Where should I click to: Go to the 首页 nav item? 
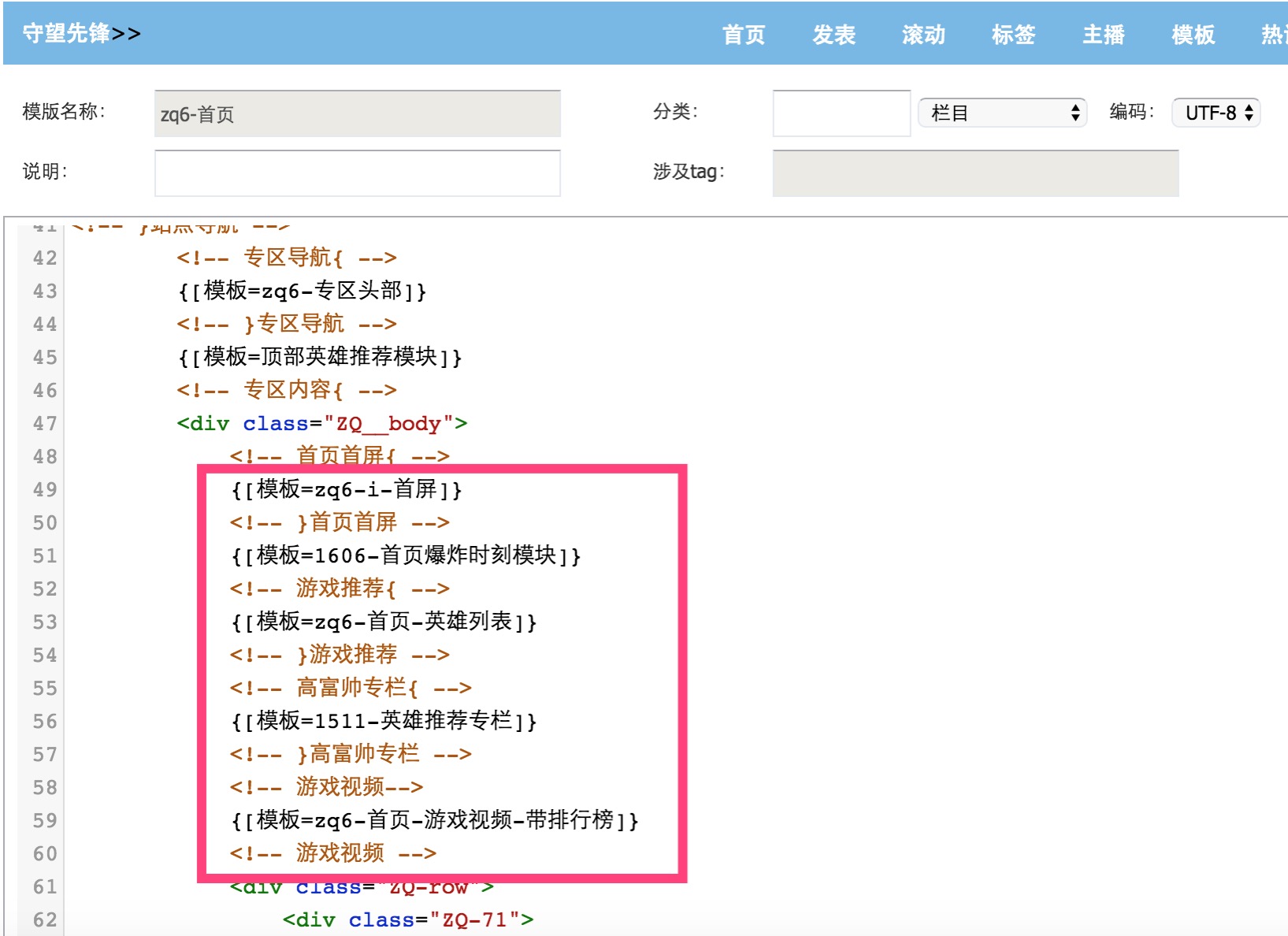pos(744,35)
